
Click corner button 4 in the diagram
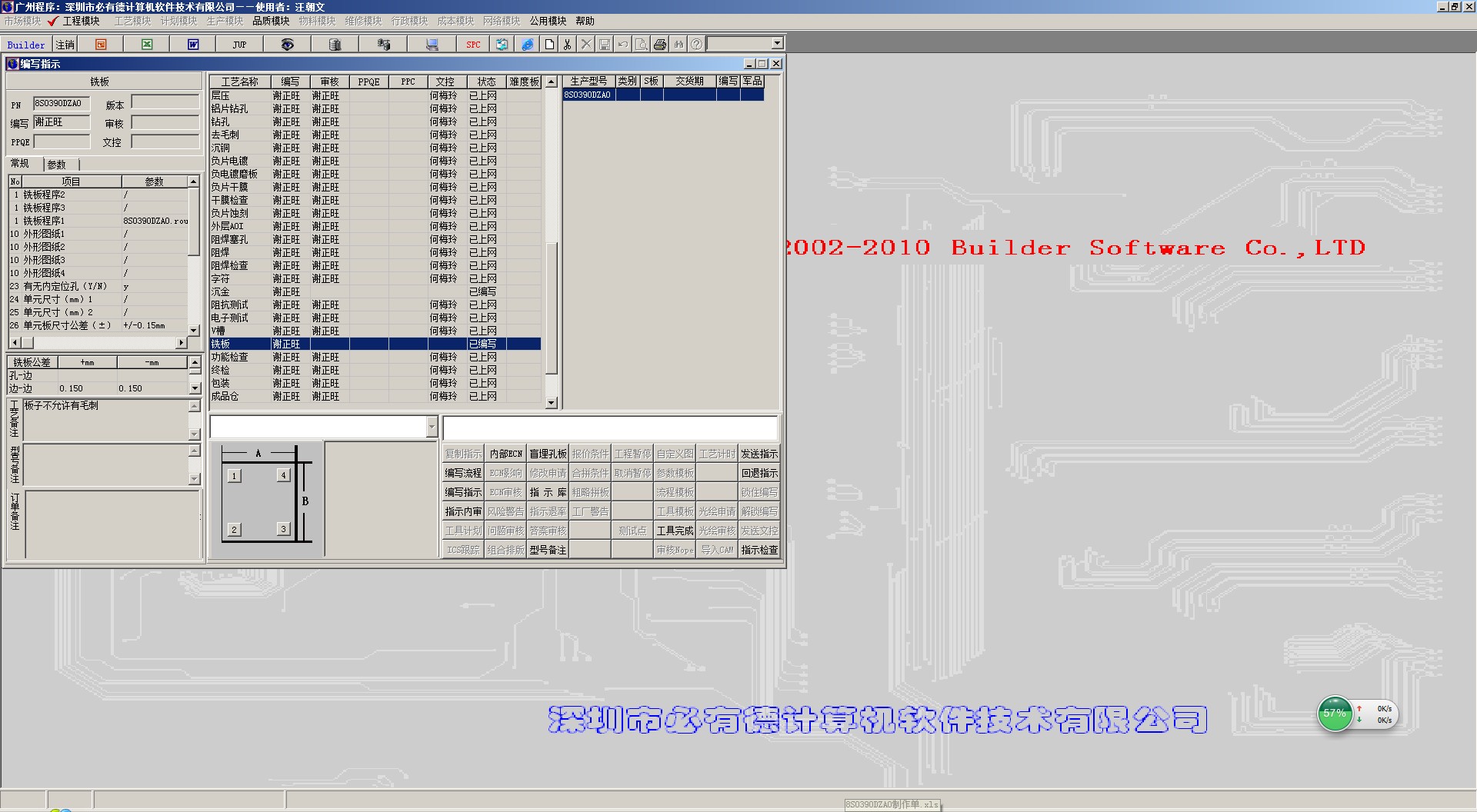[283, 475]
